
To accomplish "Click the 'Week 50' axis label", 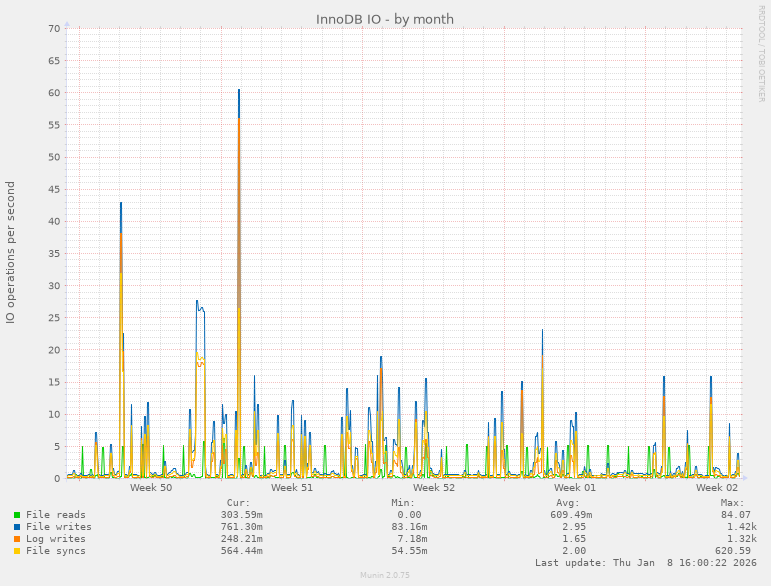I will pos(151,488).
